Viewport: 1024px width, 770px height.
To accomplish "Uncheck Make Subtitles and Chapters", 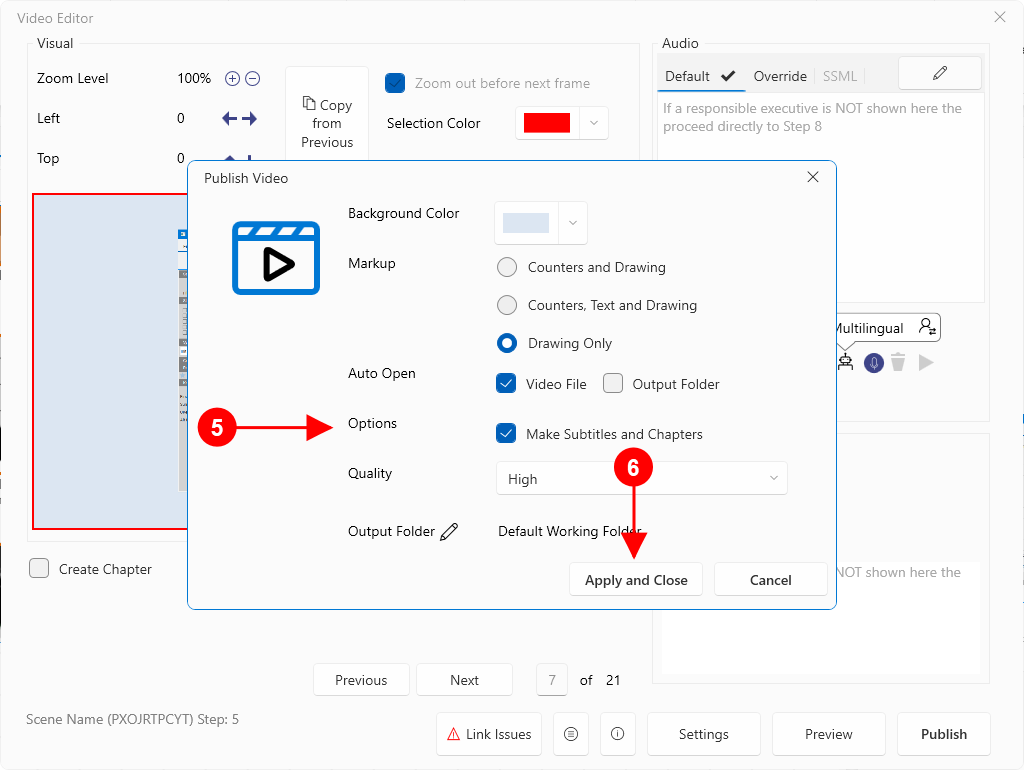I will 506,434.
